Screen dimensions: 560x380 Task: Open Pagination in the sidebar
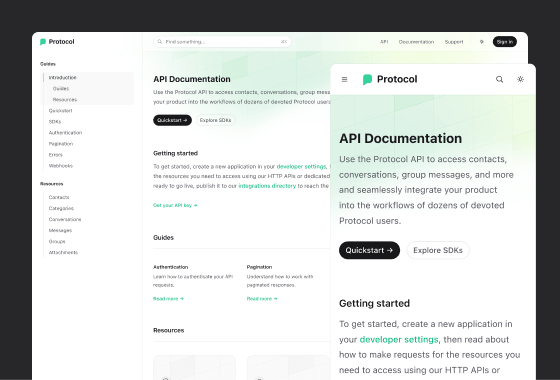tap(61, 144)
